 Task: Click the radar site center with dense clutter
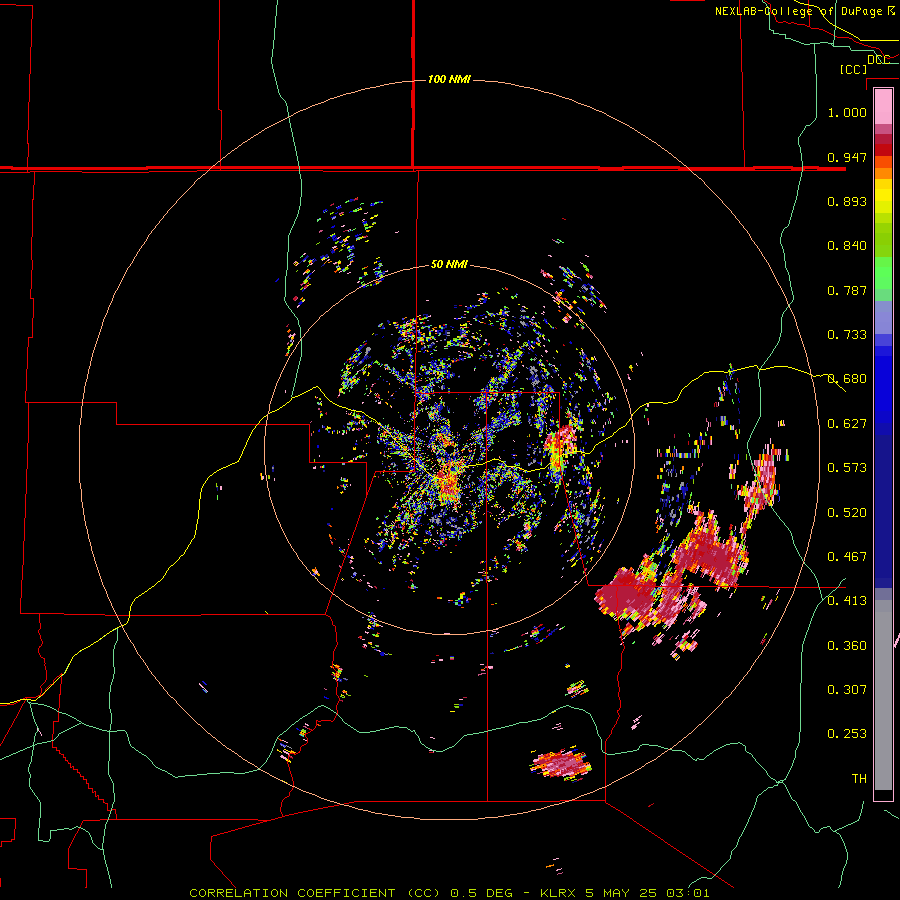tap(448, 481)
